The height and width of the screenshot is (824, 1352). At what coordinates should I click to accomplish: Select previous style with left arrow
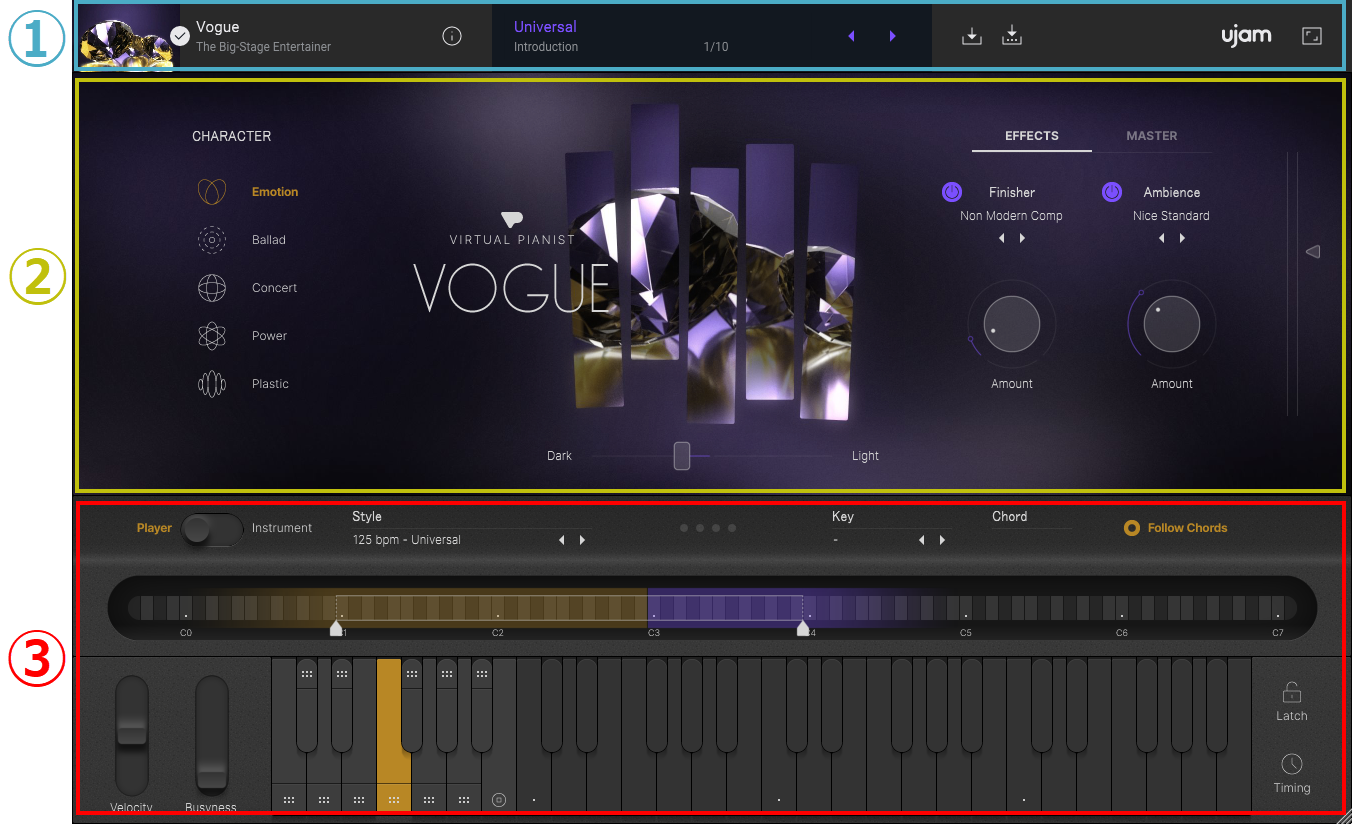[x=562, y=540]
